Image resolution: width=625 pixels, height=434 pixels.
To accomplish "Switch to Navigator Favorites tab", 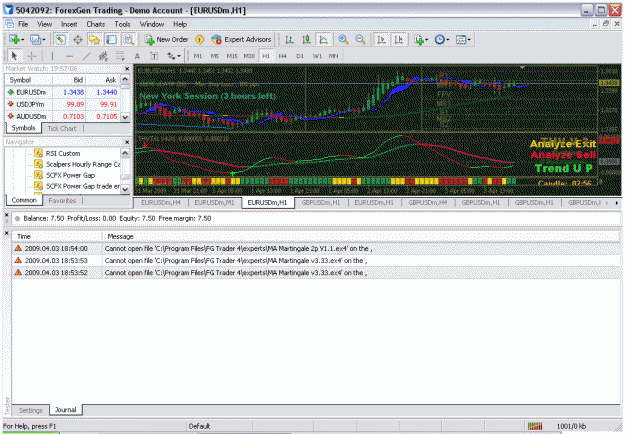I will click(x=62, y=200).
